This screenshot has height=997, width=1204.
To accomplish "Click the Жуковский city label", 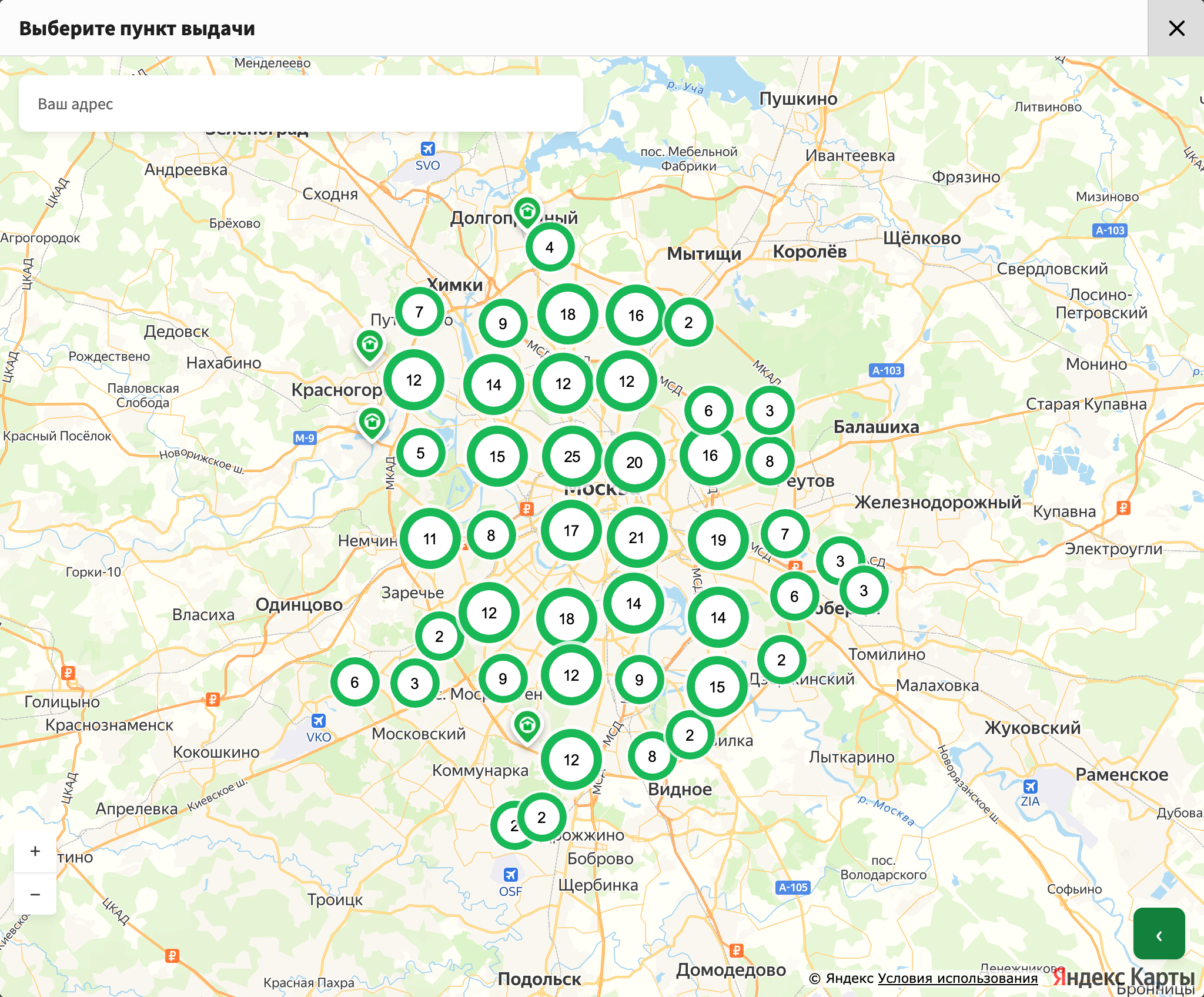I will [x=1032, y=728].
